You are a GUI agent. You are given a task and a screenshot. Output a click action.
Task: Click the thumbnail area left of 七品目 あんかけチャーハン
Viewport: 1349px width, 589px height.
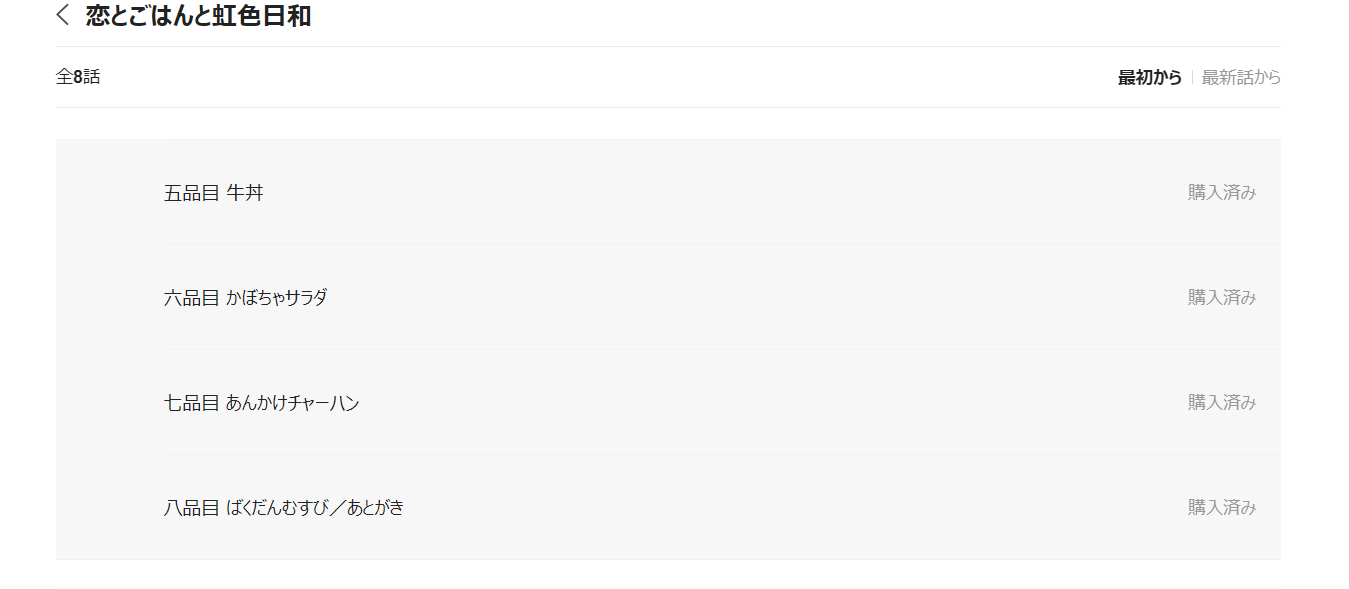click(x=110, y=403)
